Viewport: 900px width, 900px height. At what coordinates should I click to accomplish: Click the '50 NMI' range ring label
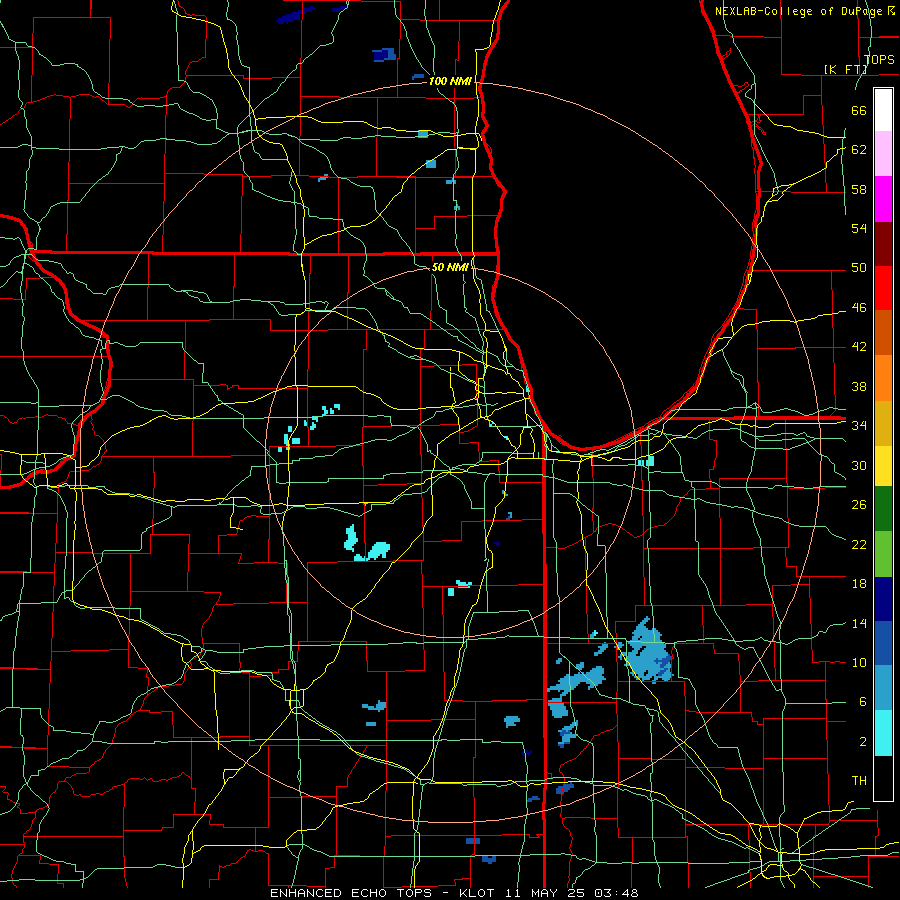(x=449, y=267)
